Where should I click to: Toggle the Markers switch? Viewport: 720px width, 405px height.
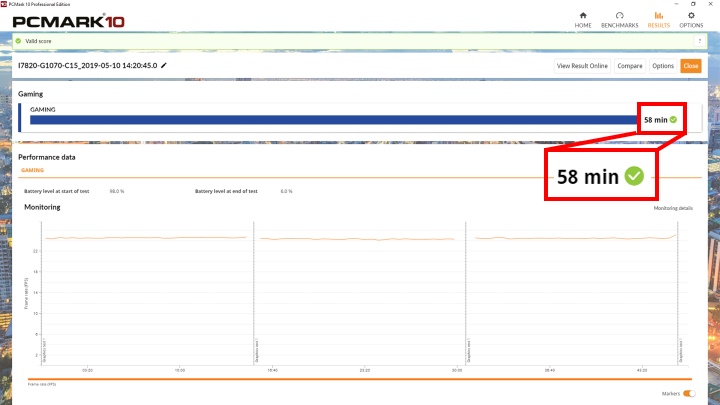tap(689, 394)
